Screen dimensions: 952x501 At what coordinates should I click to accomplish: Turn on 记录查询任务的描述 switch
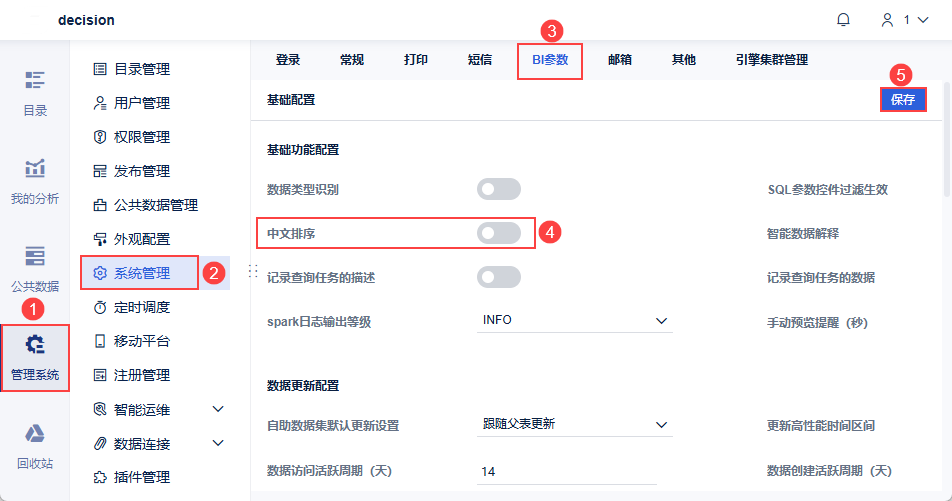coord(499,277)
